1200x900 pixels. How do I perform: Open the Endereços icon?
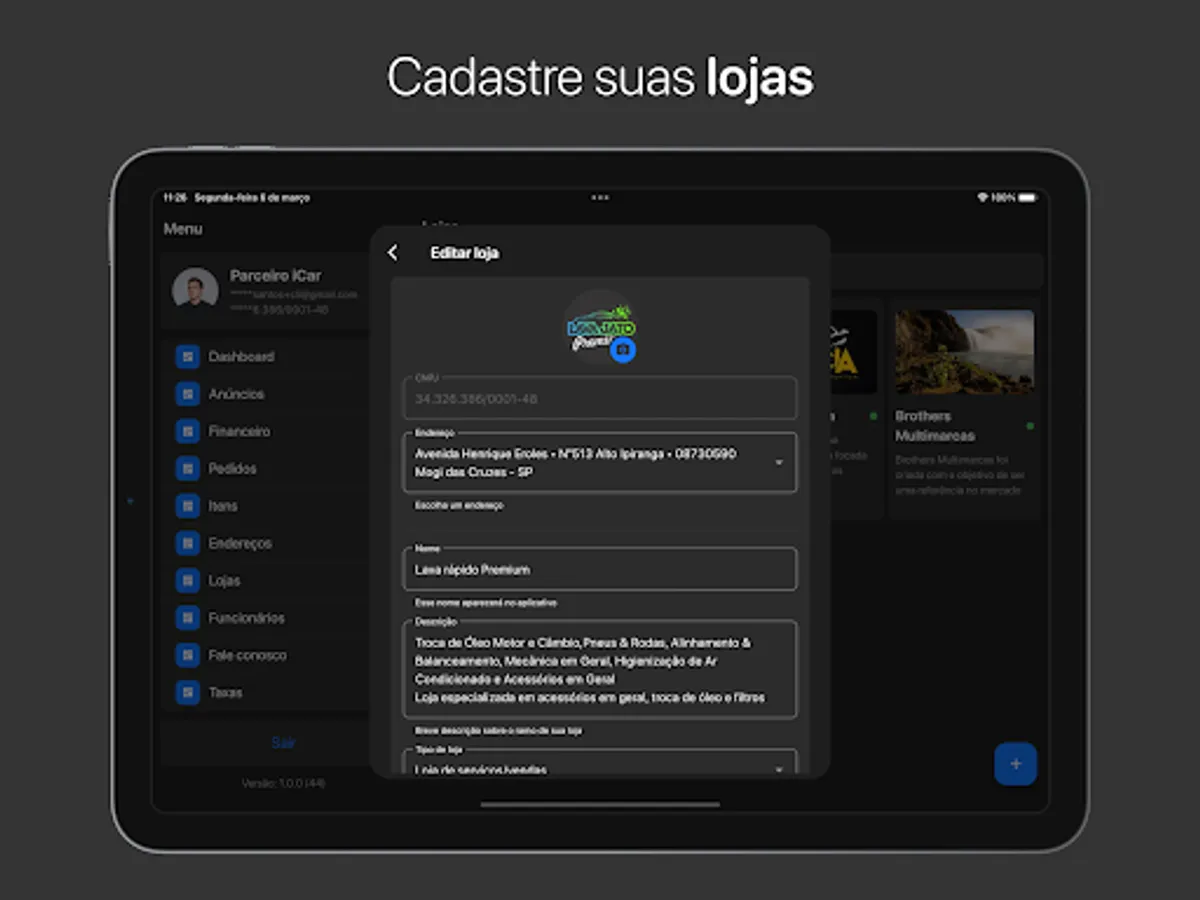[188, 543]
